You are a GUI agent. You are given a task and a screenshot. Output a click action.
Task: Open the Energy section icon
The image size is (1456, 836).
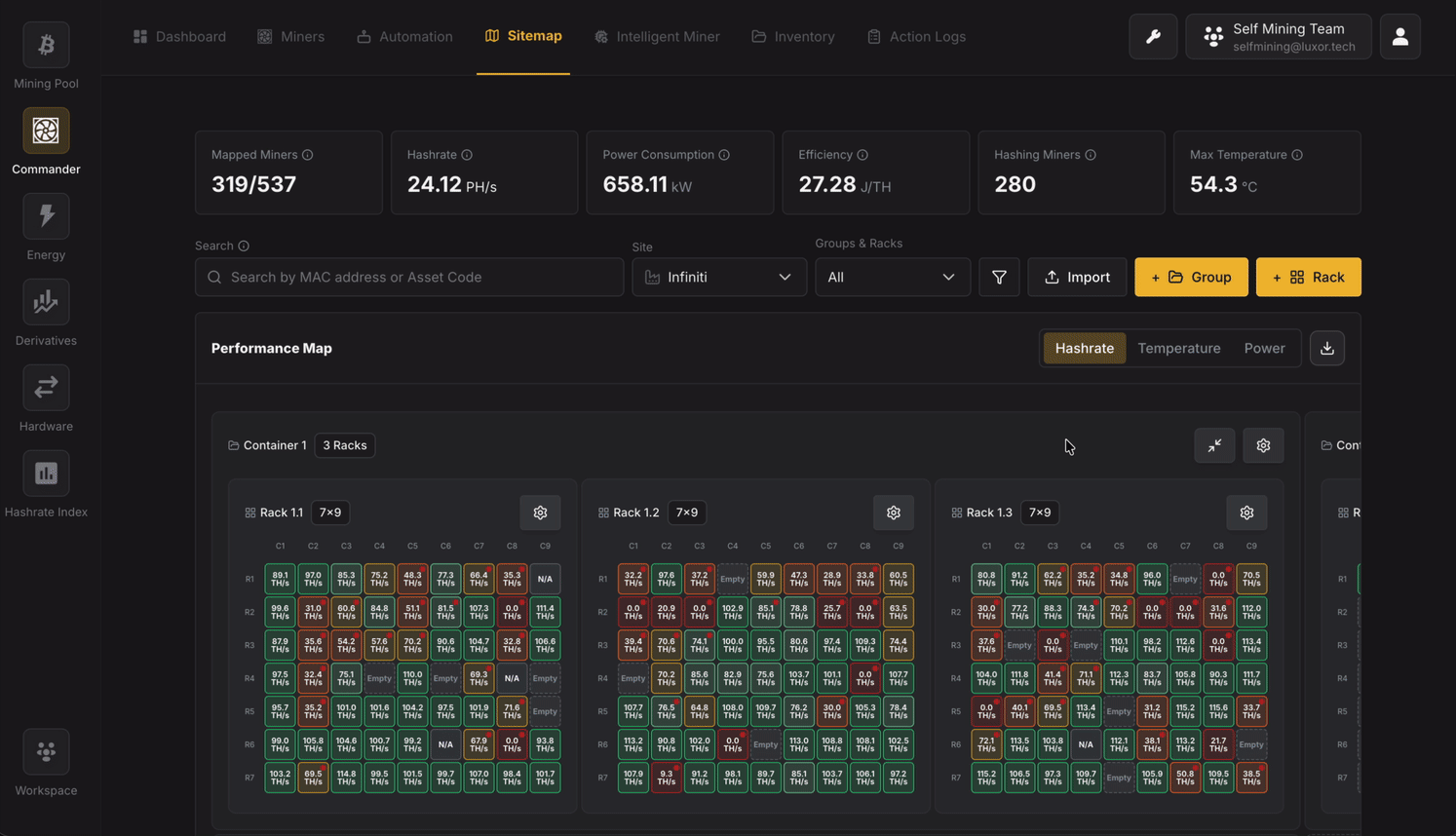[x=46, y=216]
